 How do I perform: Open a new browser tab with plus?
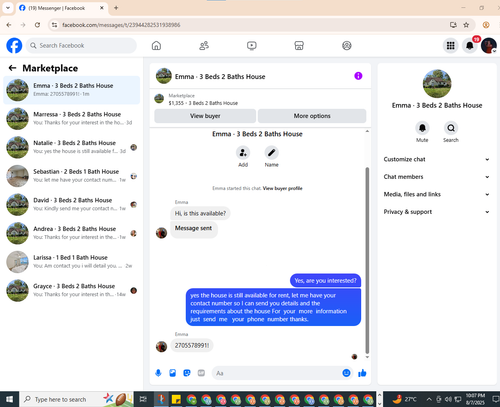(x=116, y=8)
